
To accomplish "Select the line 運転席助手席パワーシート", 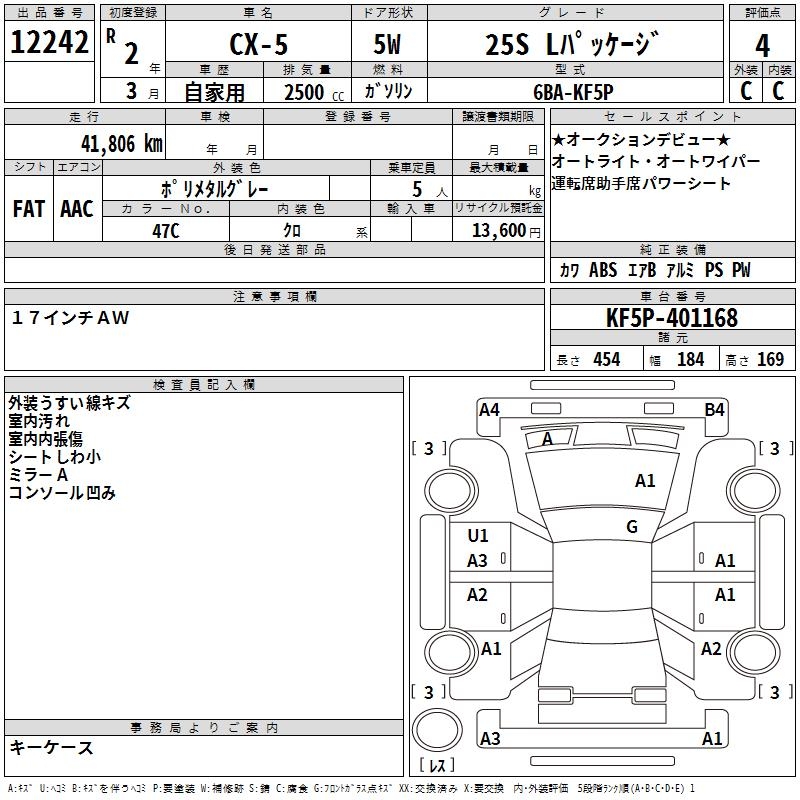I will tap(641, 183).
